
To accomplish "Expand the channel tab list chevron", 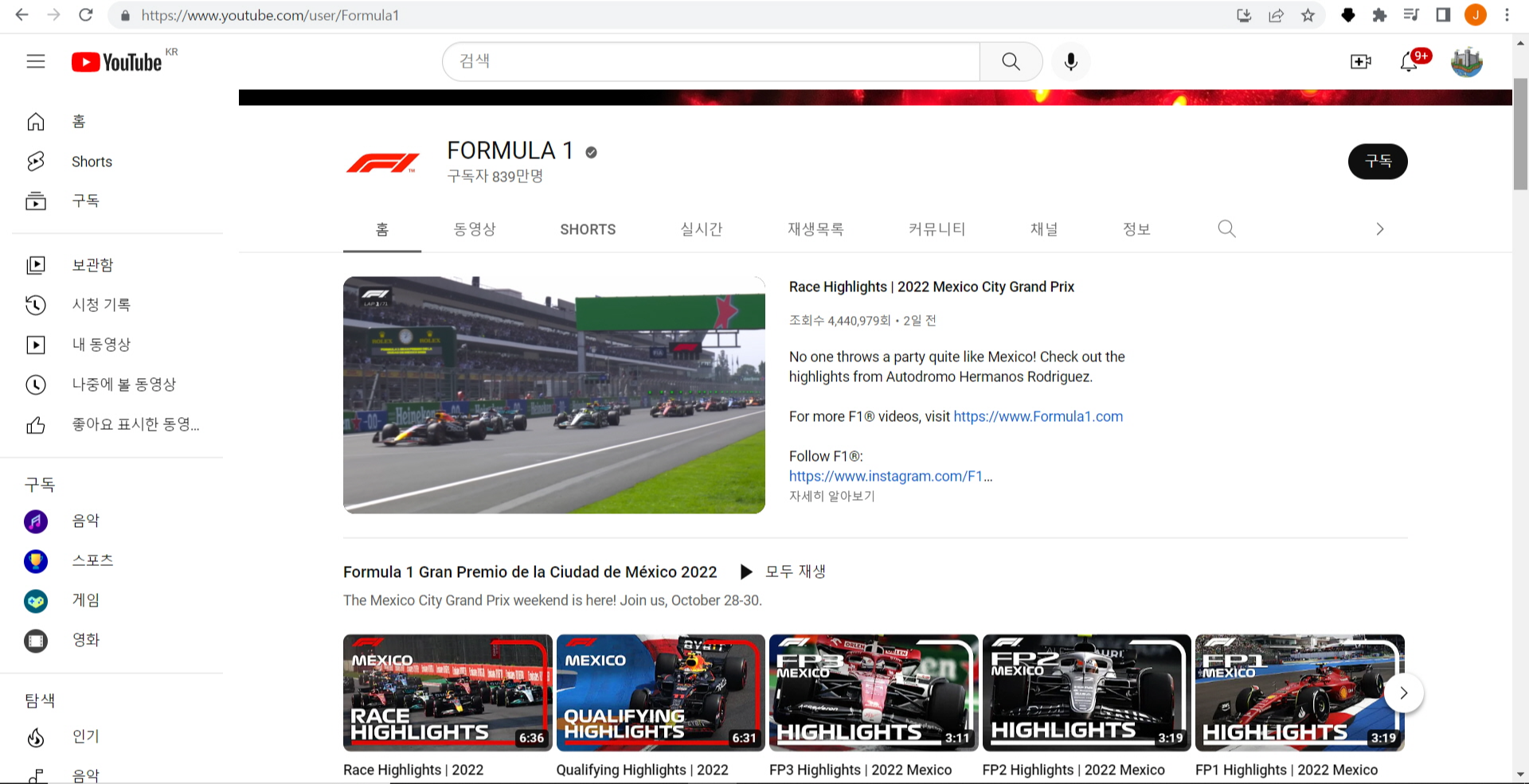I will pos(1379,229).
